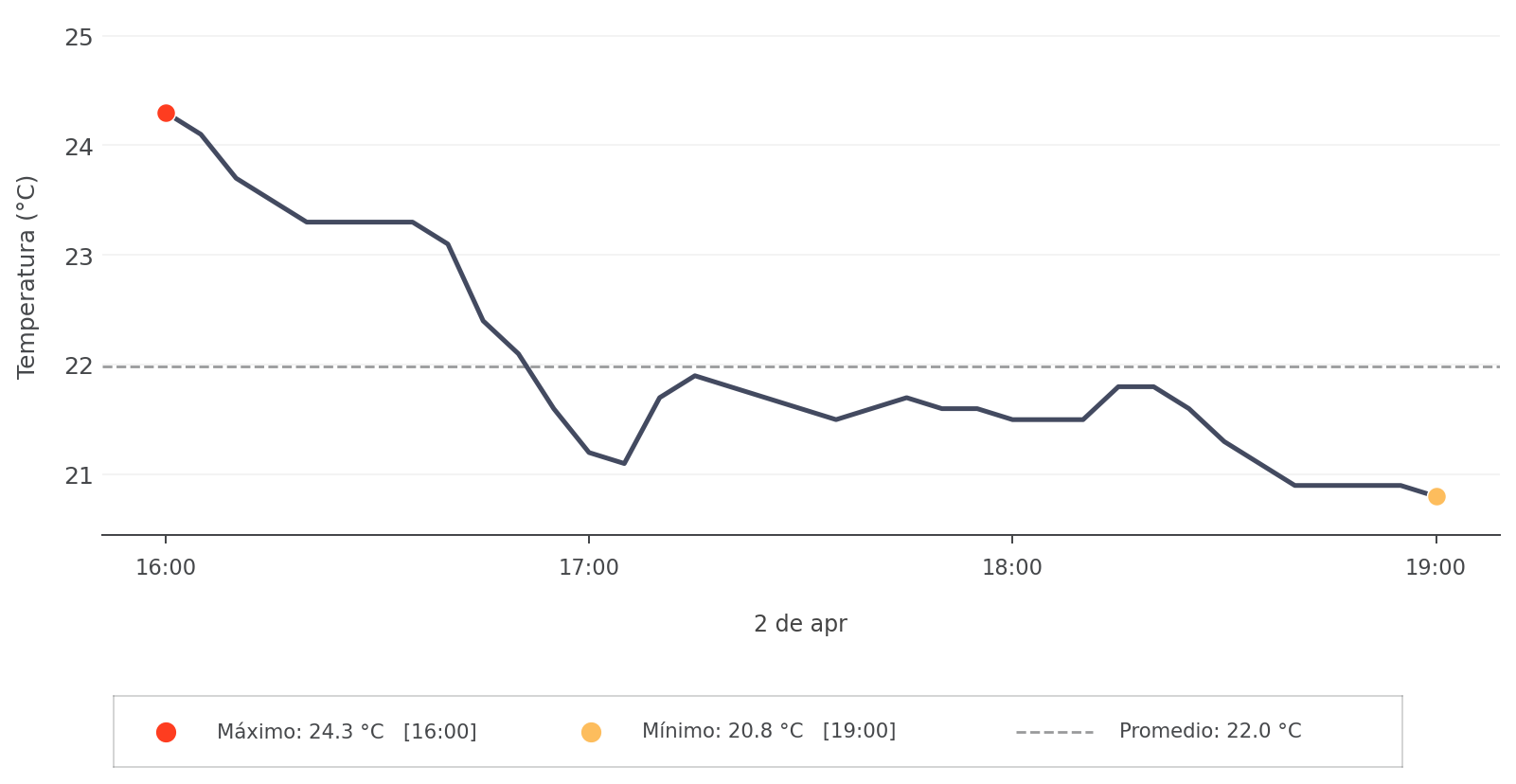Screen dimensions: 1516x784
Task: Click the 23 y-axis tick label
Action: tap(79, 257)
